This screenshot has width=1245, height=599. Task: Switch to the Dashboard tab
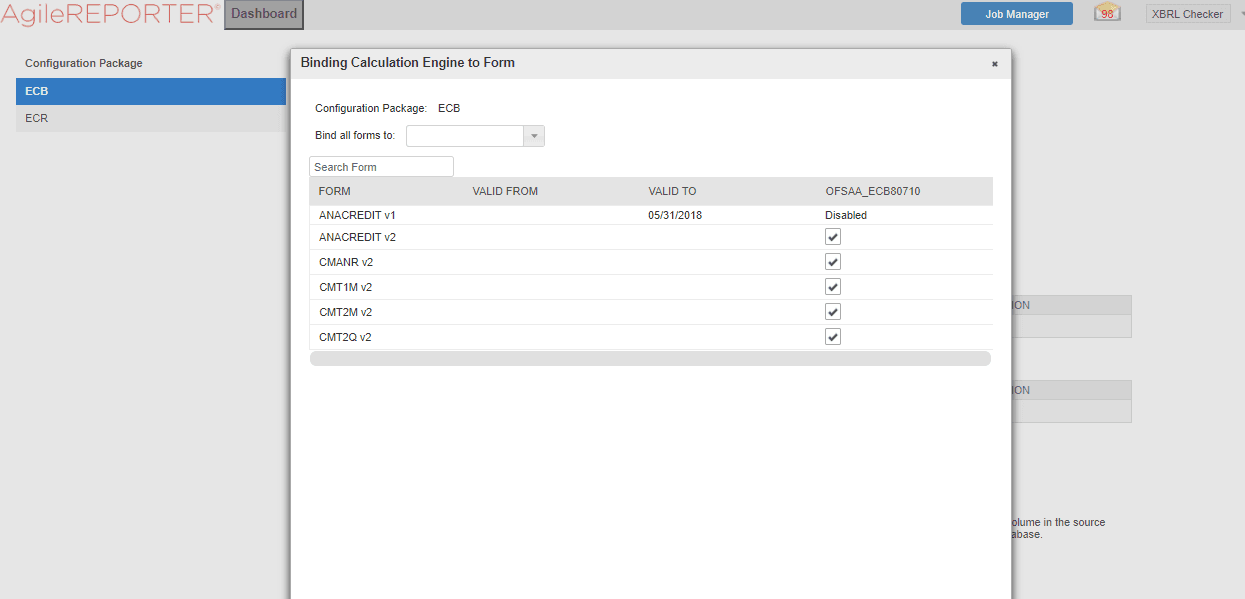coord(263,14)
